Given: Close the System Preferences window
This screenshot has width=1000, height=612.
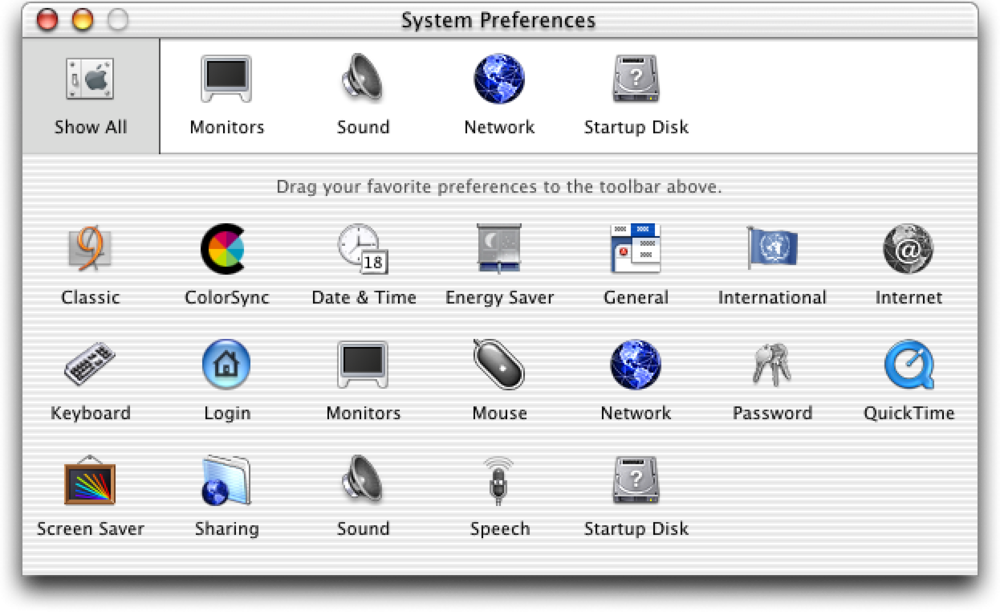Looking at the screenshot, I should (47, 20).
